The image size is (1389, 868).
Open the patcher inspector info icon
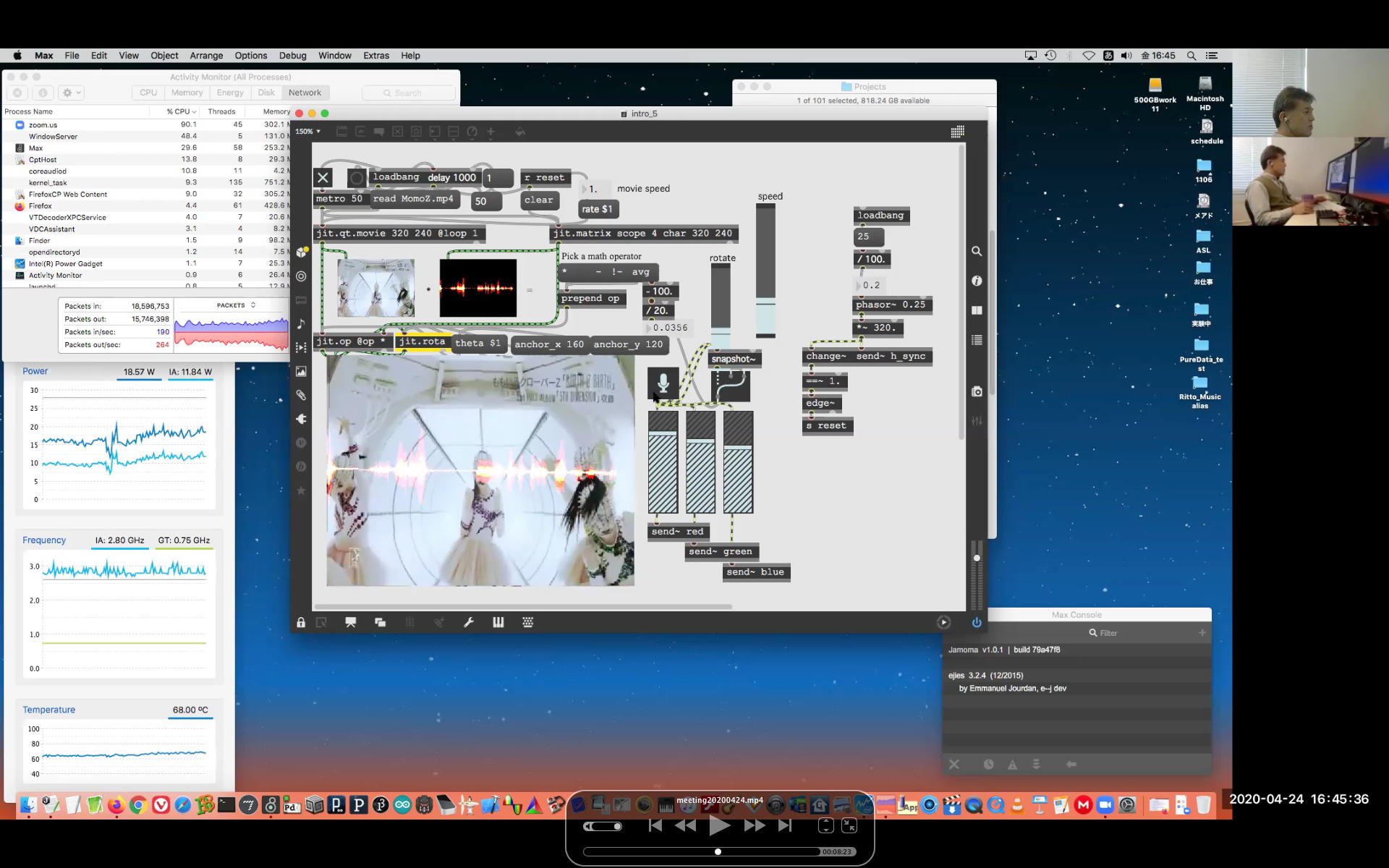click(977, 281)
